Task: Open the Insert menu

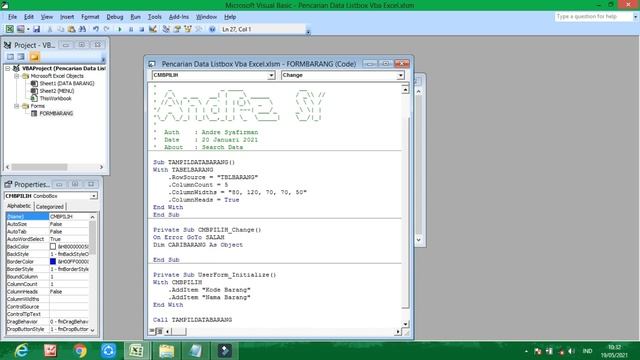Action: 67,17
